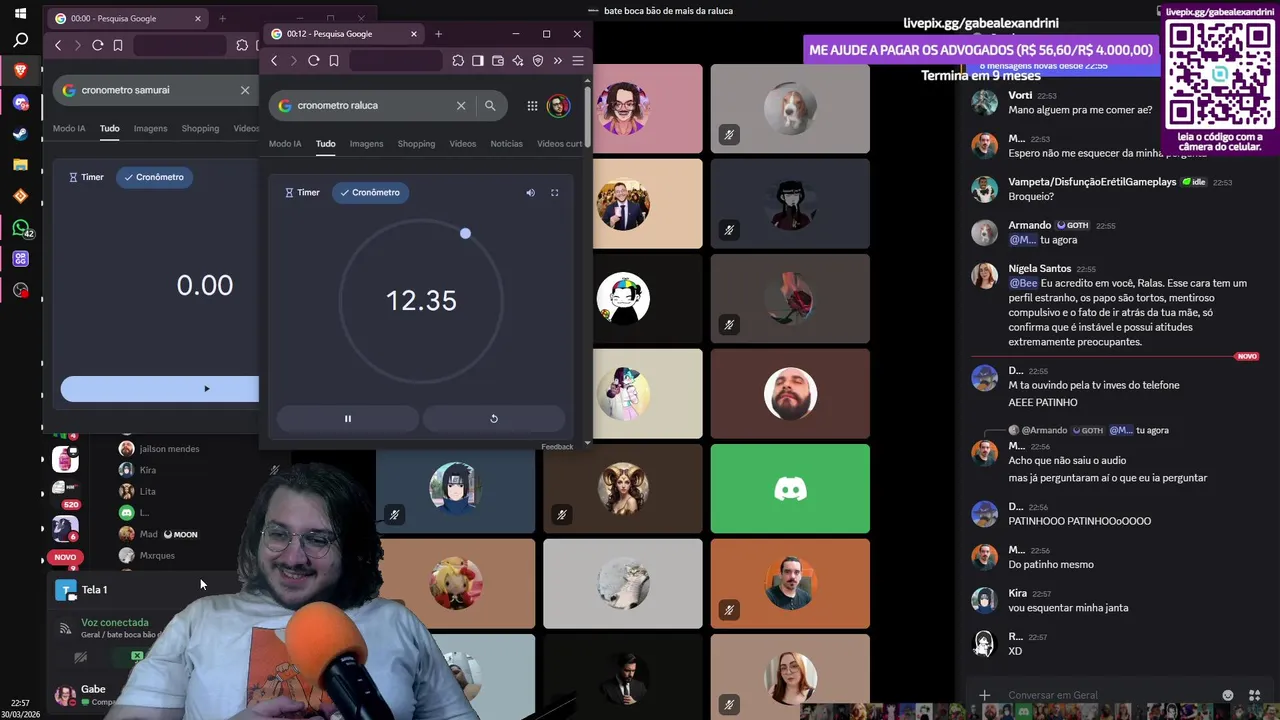Expand hidden toolbar items chevron
The height and width of the screenshot is (720, 1280).
coord(558,61)
